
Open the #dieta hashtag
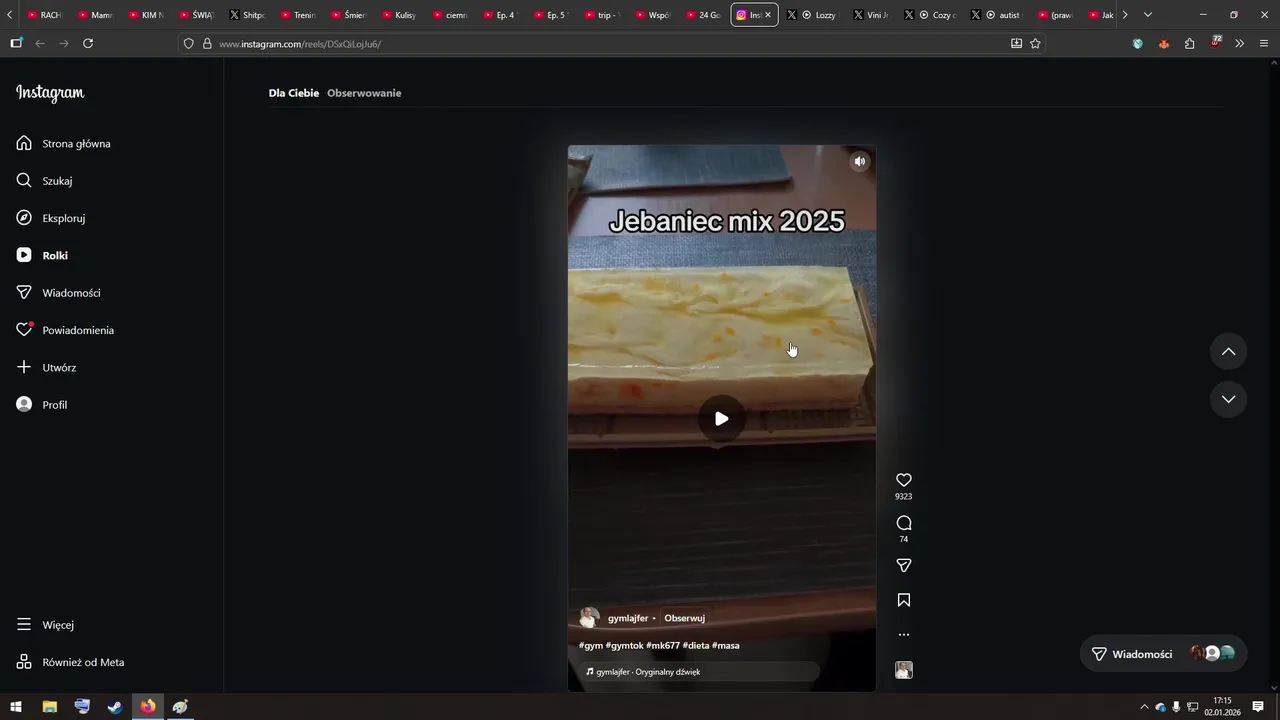[x=696, y=646]
